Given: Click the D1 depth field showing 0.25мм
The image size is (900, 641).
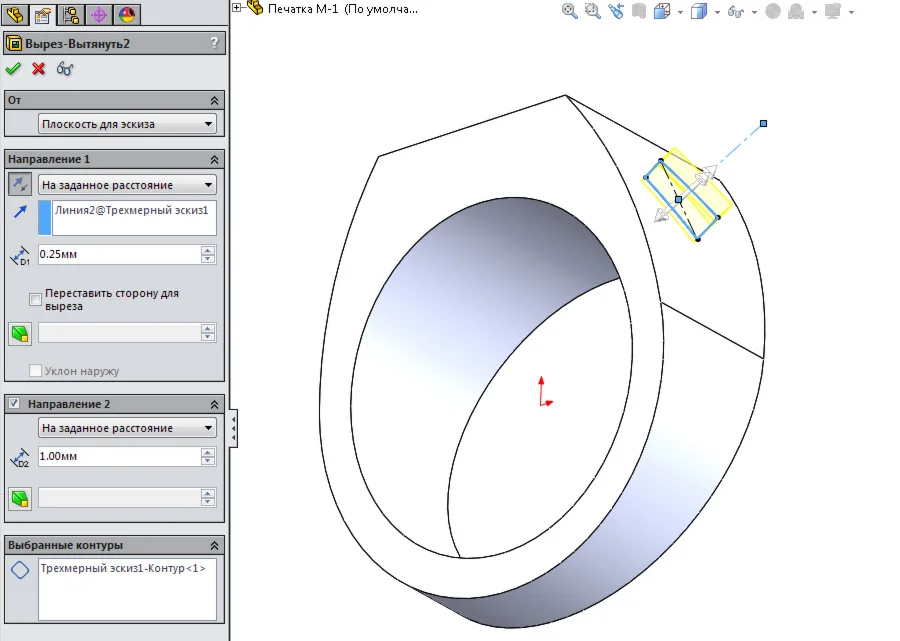Looking at the screenshot, I should [x=118, y=255].
